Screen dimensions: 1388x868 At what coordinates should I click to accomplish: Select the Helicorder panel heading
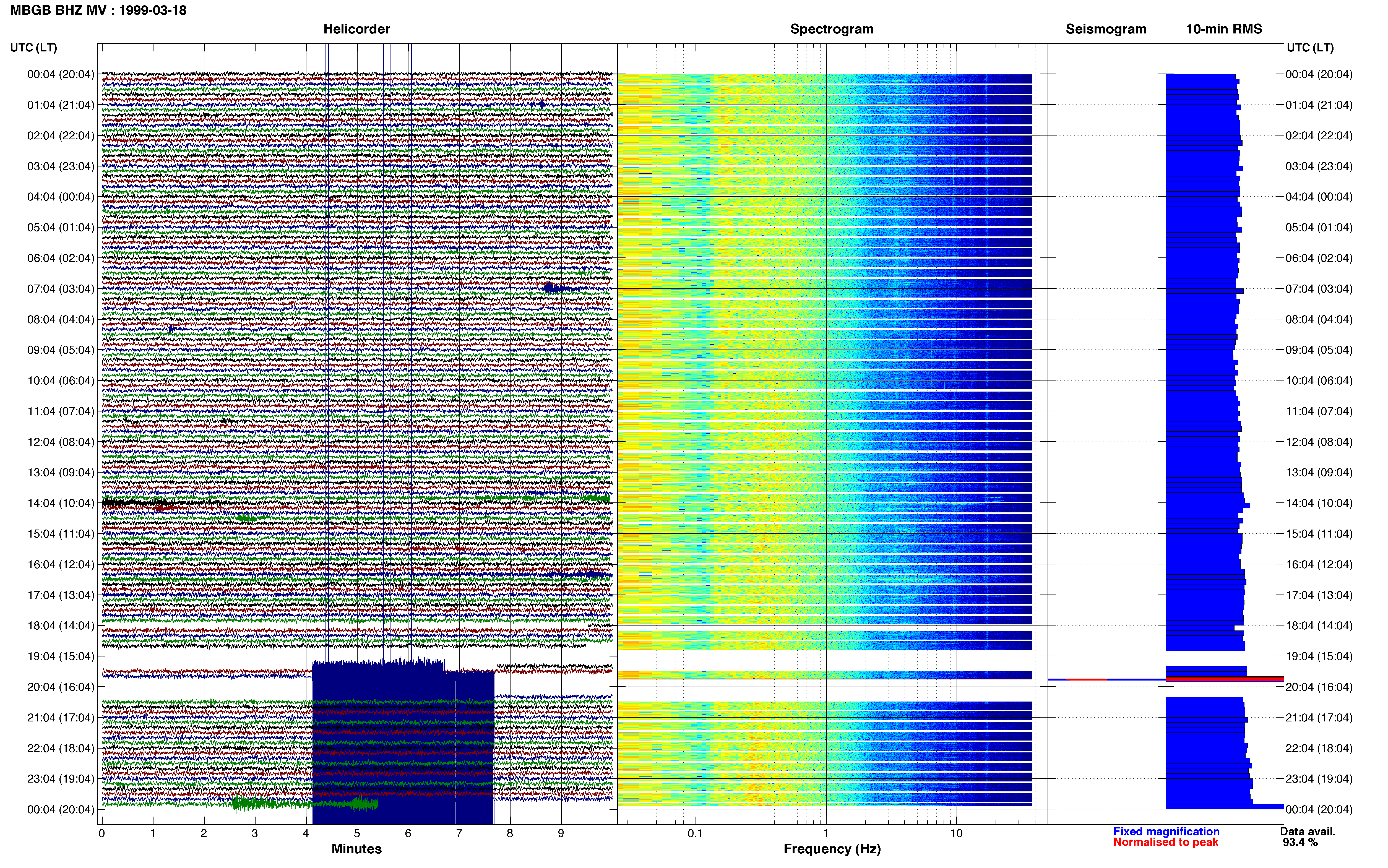[x=356, y=29]
